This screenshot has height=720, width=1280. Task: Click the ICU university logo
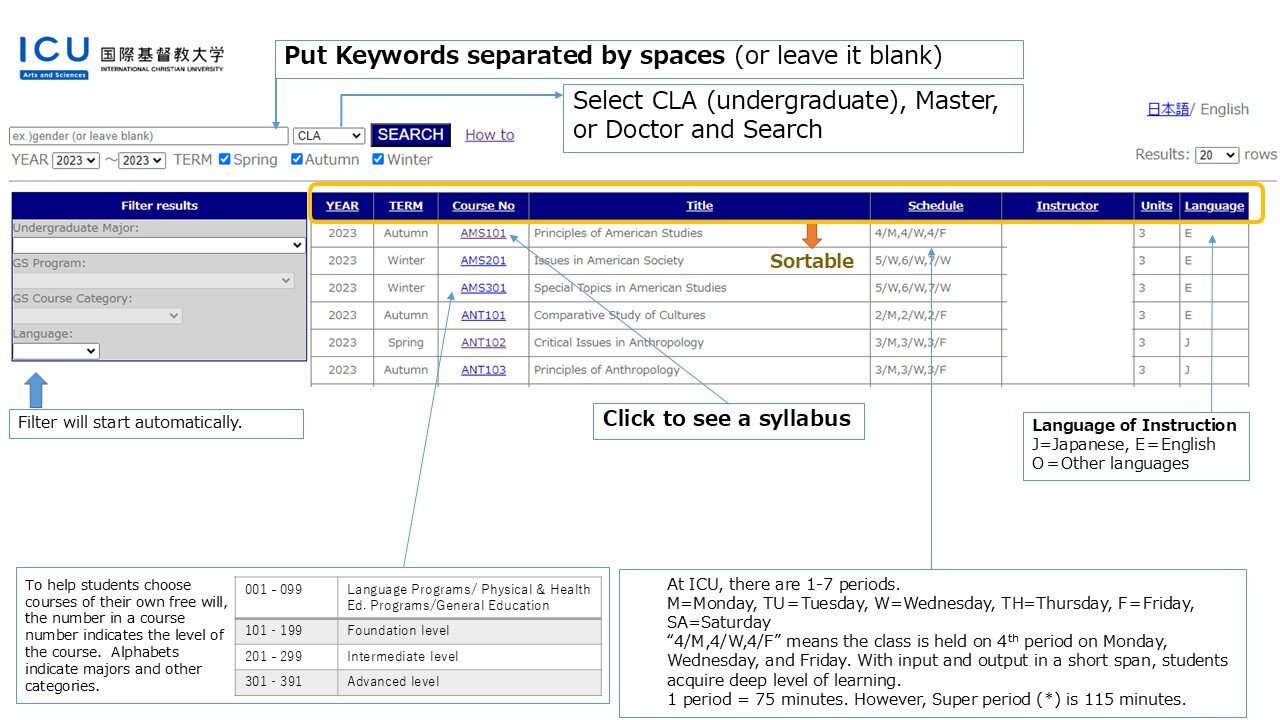(x=121, y=58)
